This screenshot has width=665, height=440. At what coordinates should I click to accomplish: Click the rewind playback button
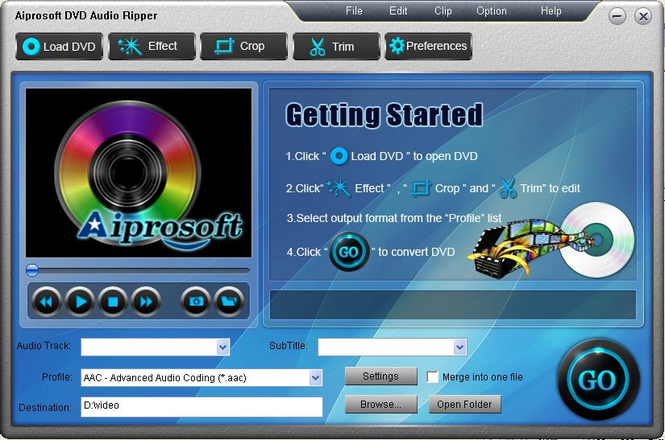46,302
